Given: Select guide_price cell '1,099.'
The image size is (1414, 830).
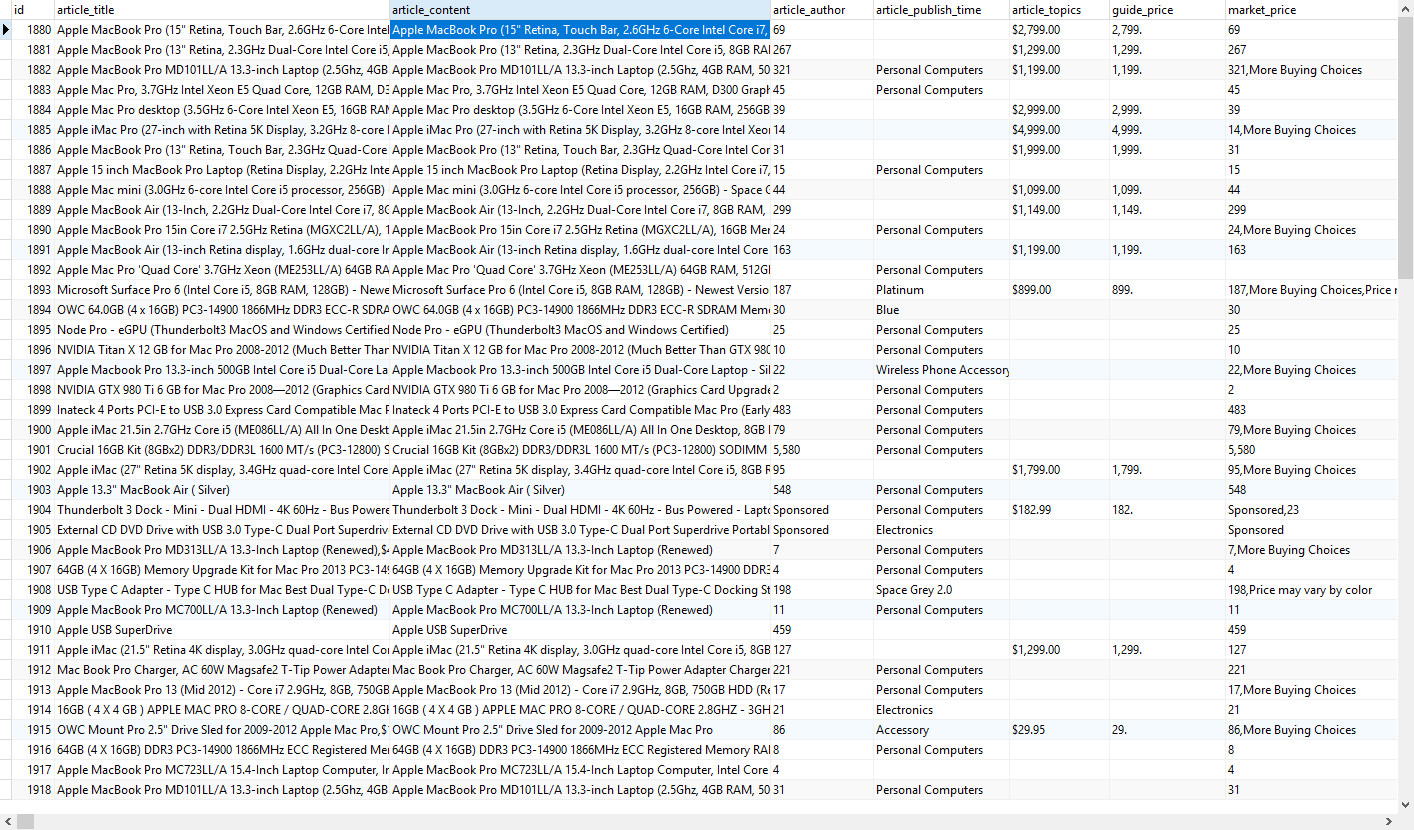Looking at the screenshot, I should [1167, 190].
